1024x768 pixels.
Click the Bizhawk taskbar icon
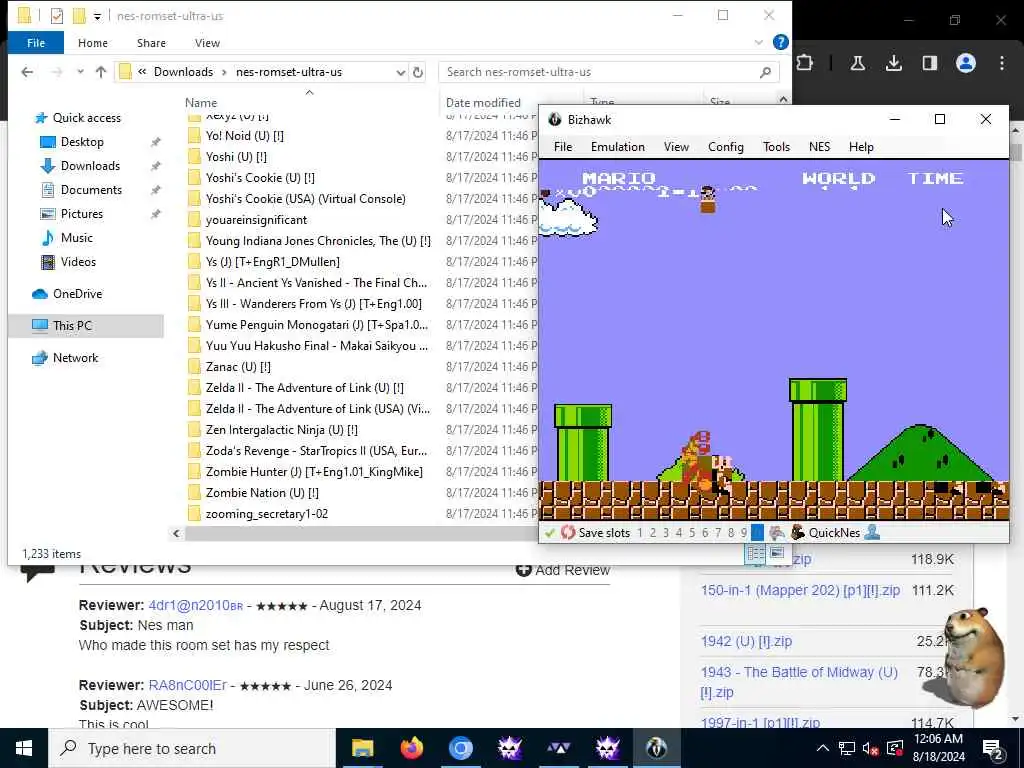click(x=656, y=748)
